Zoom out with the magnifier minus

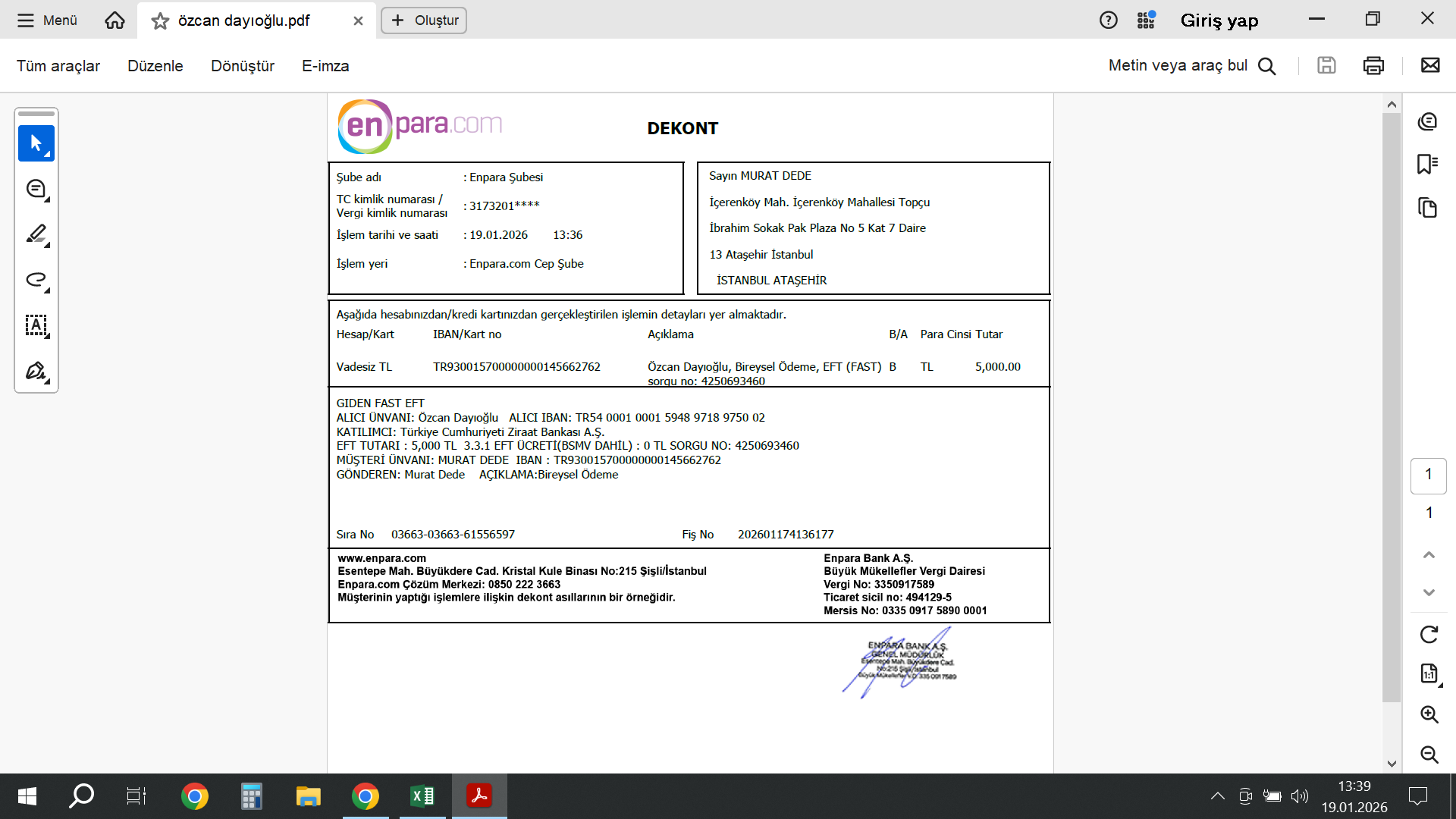point(1429,755)
